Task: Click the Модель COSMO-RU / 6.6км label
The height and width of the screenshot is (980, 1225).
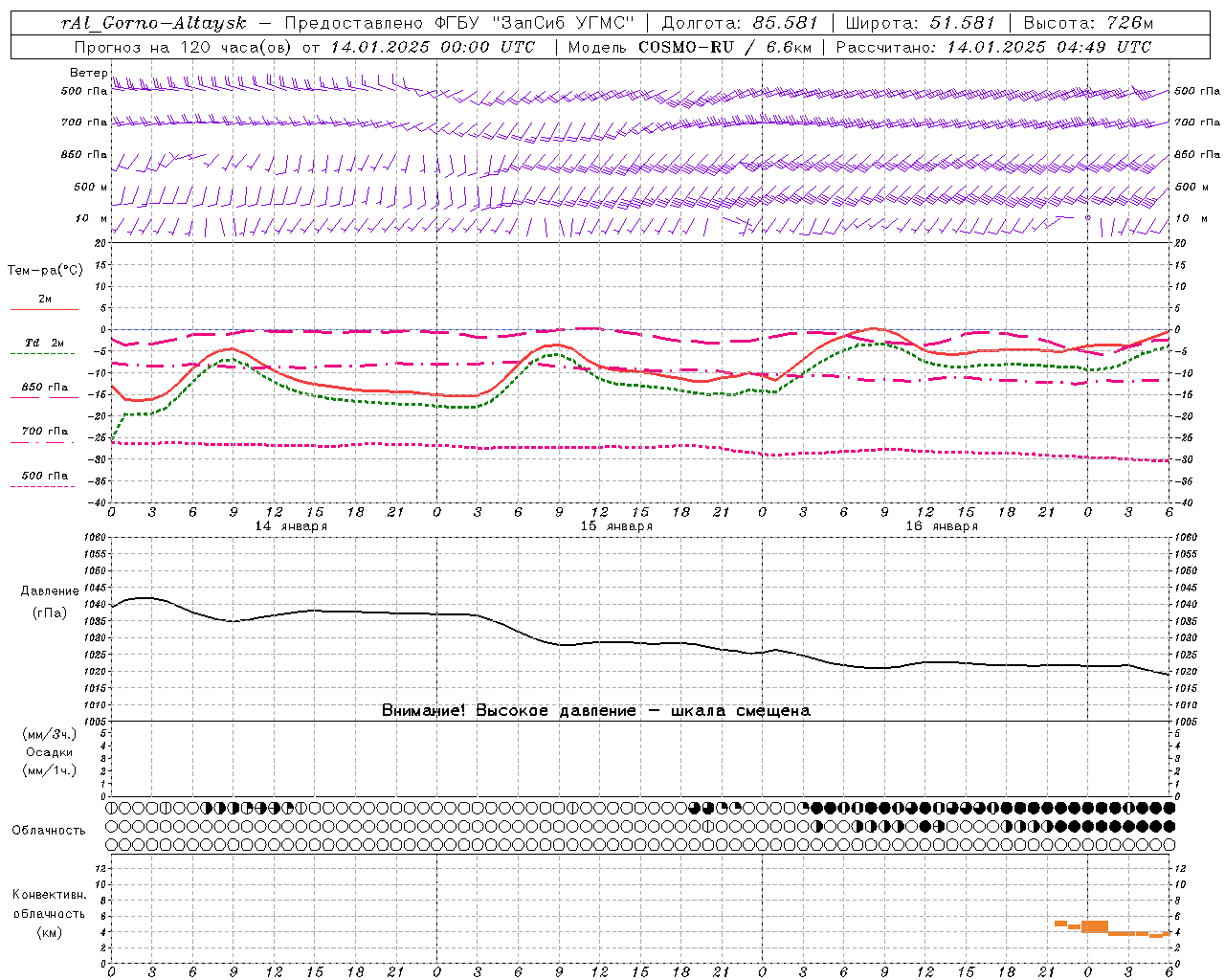Action: coord(689,47)
